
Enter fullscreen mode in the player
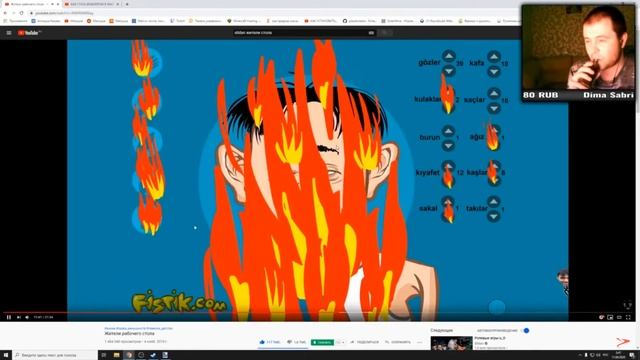[628, 317]
